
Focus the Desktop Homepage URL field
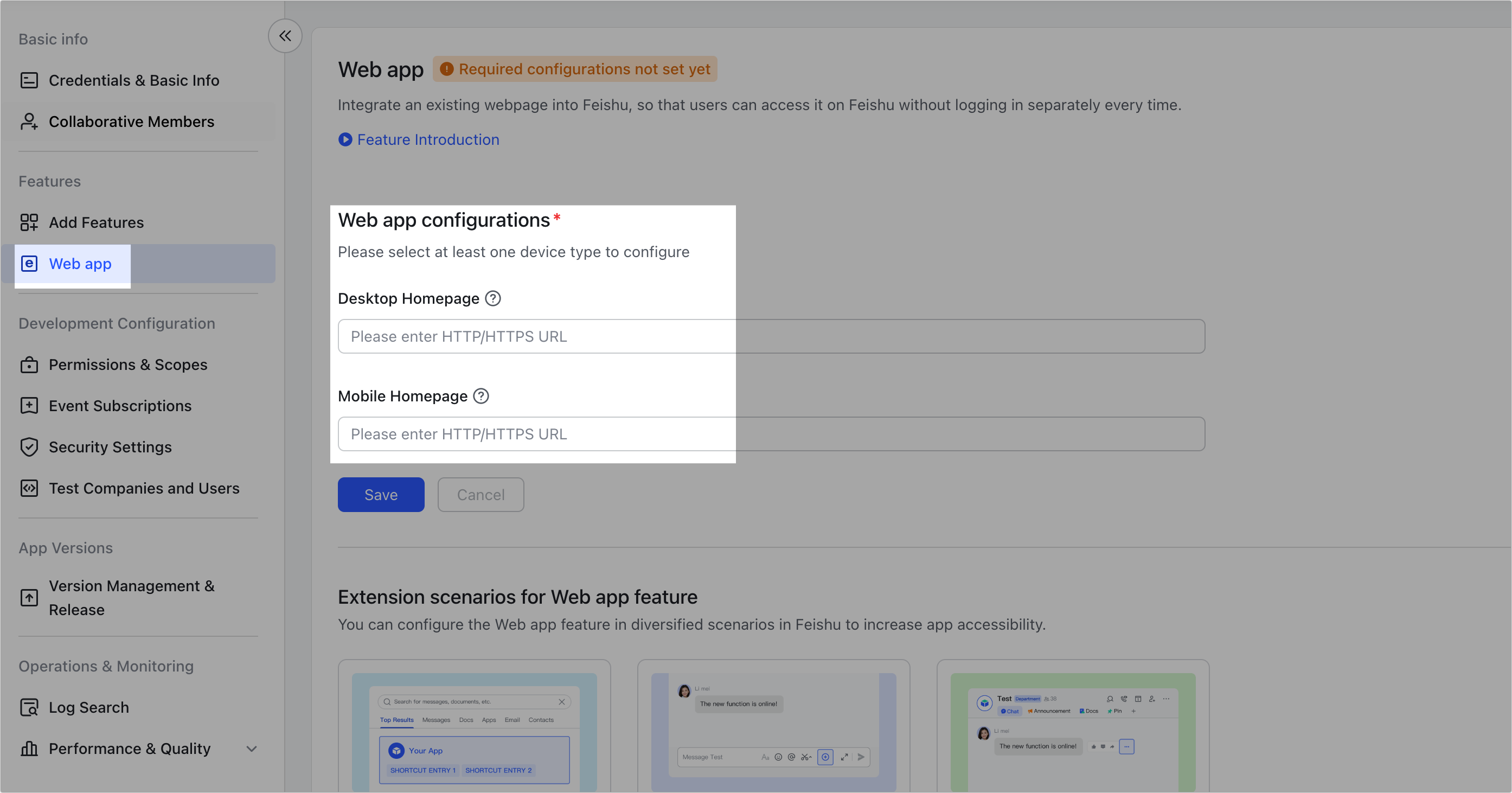coord(771,336)
